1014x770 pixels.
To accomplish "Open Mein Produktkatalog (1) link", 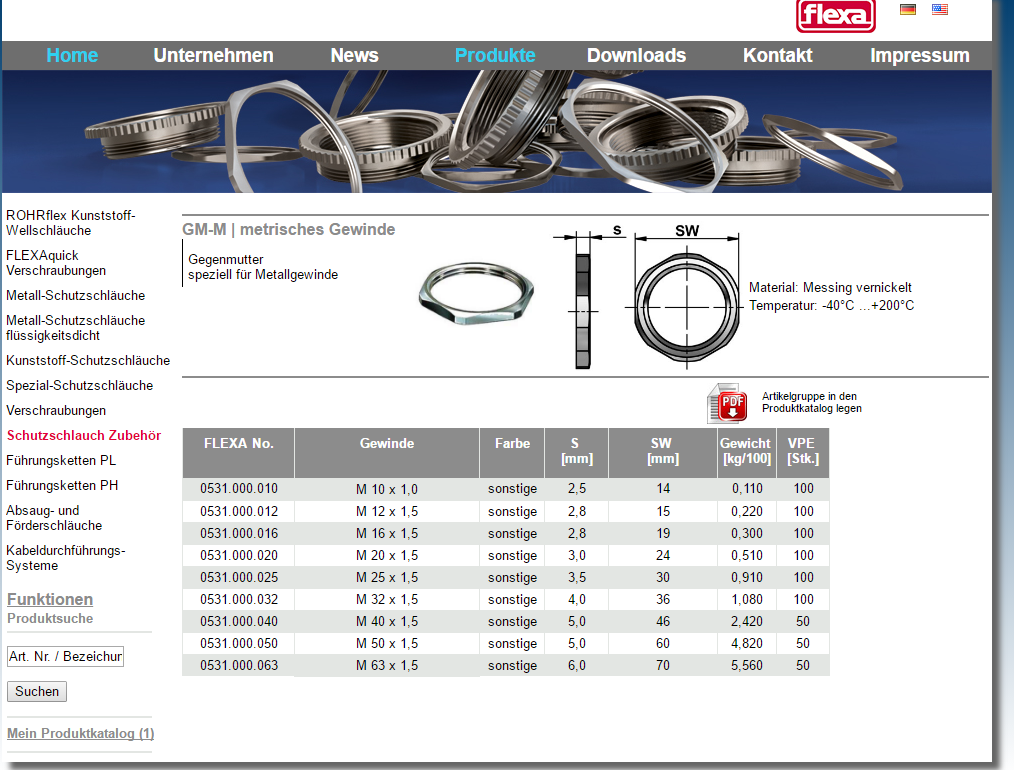I will 81,734.
